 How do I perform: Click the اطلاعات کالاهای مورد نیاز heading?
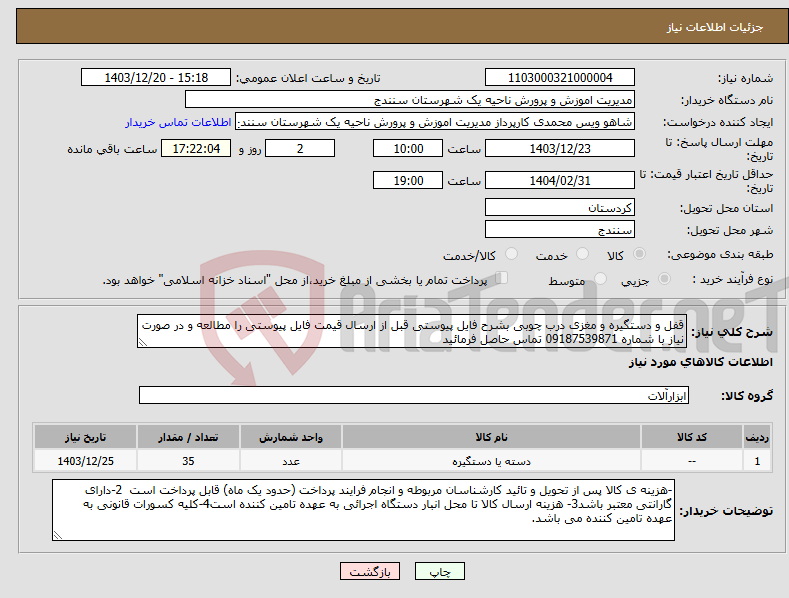click(x=700, y=362)
